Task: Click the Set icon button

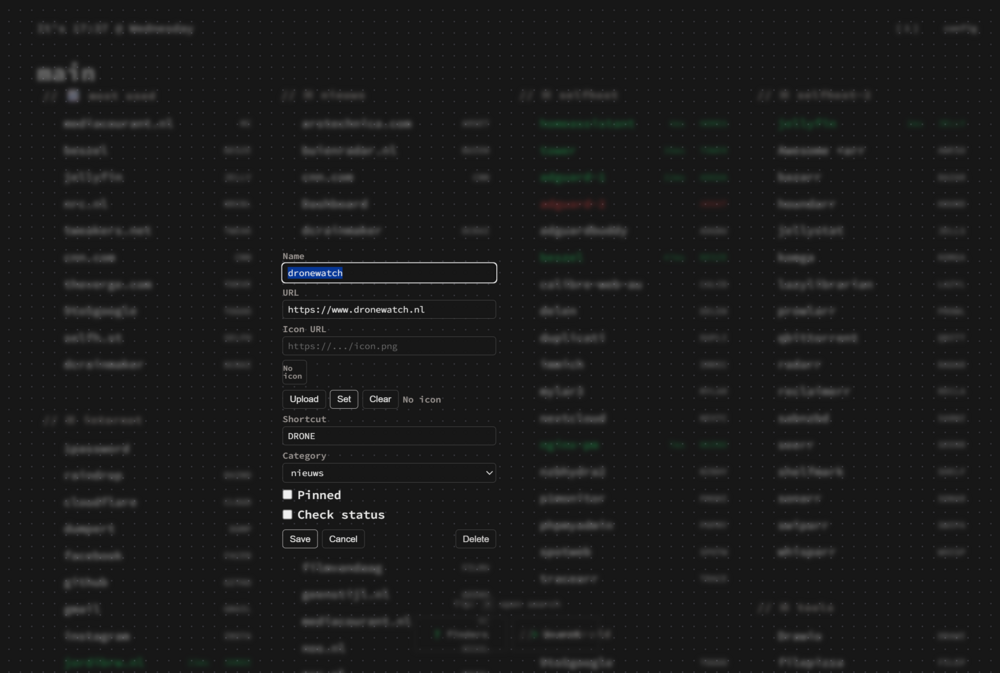Action: point(344,399)
